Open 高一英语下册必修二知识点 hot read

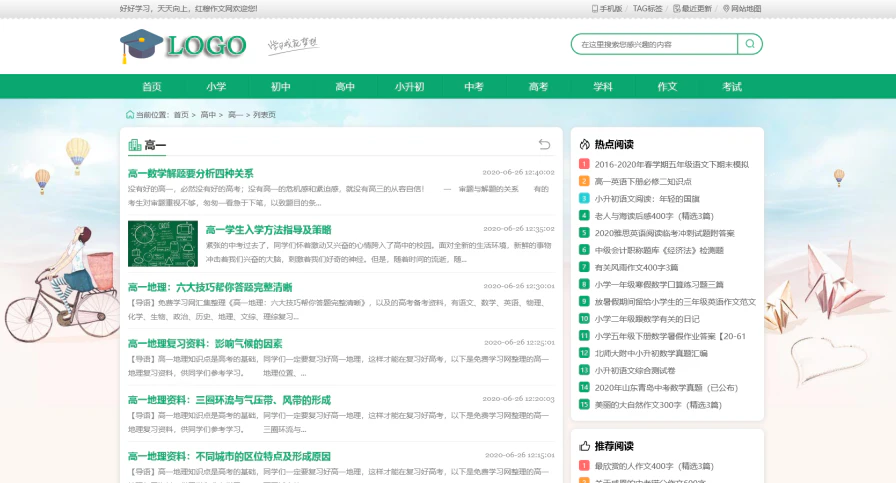click(x=643, y=181)
